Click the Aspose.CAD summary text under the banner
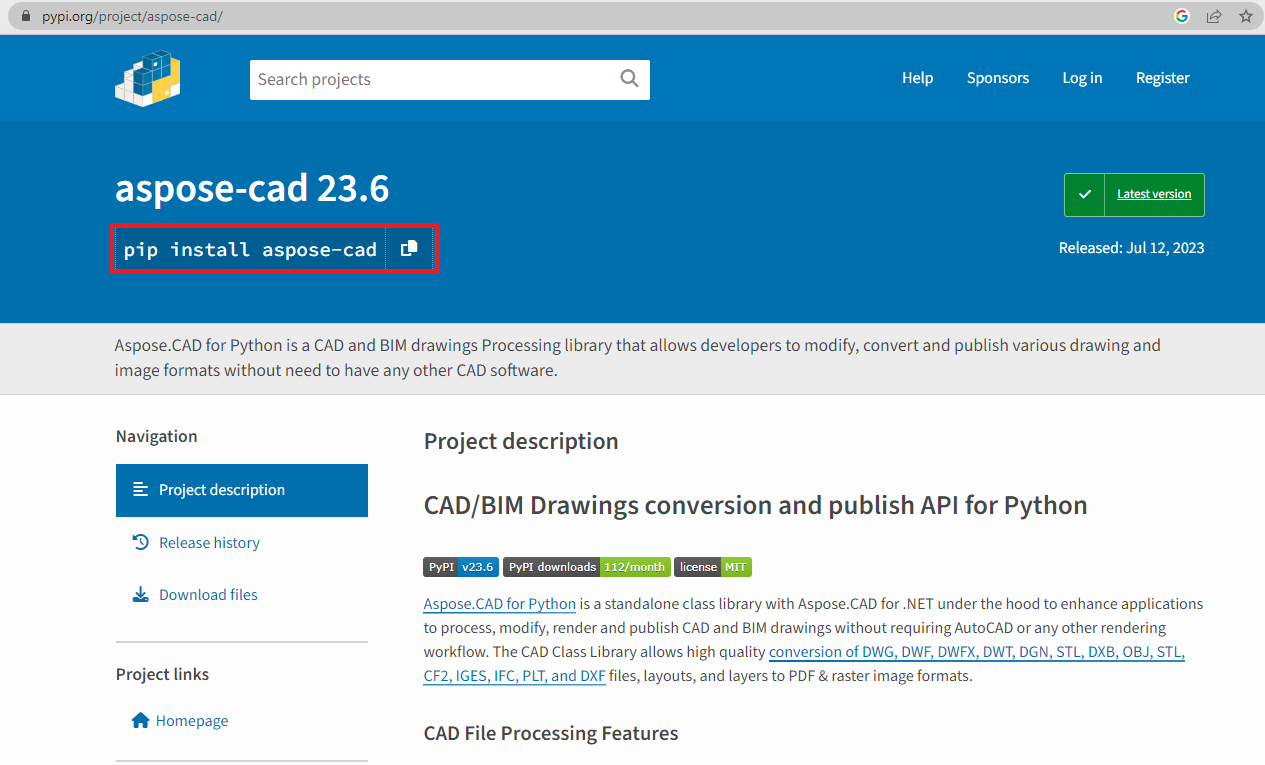The height and width of the screenshot is (765, 1265). [638, 357]
